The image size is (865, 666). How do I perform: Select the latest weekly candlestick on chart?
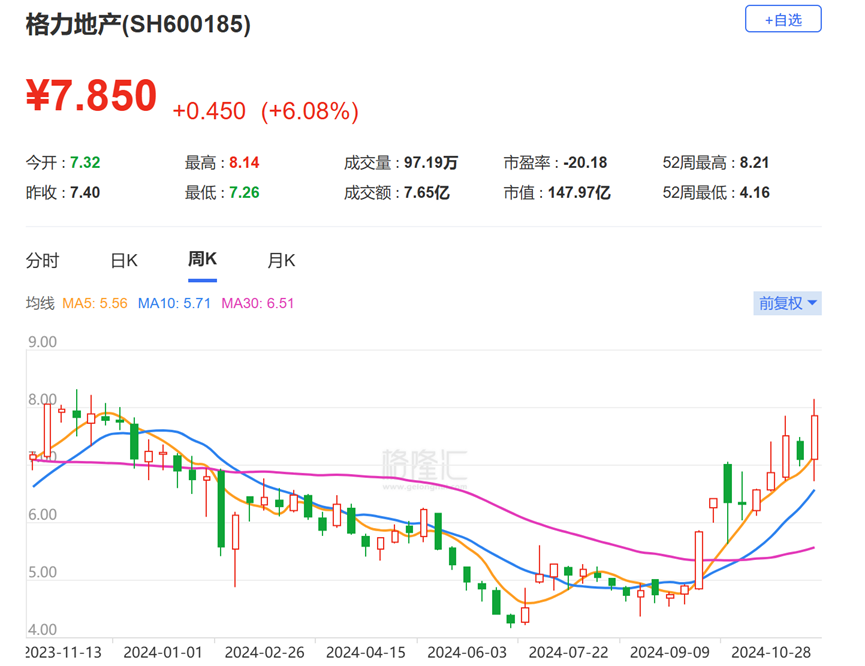tap(814, 438)
